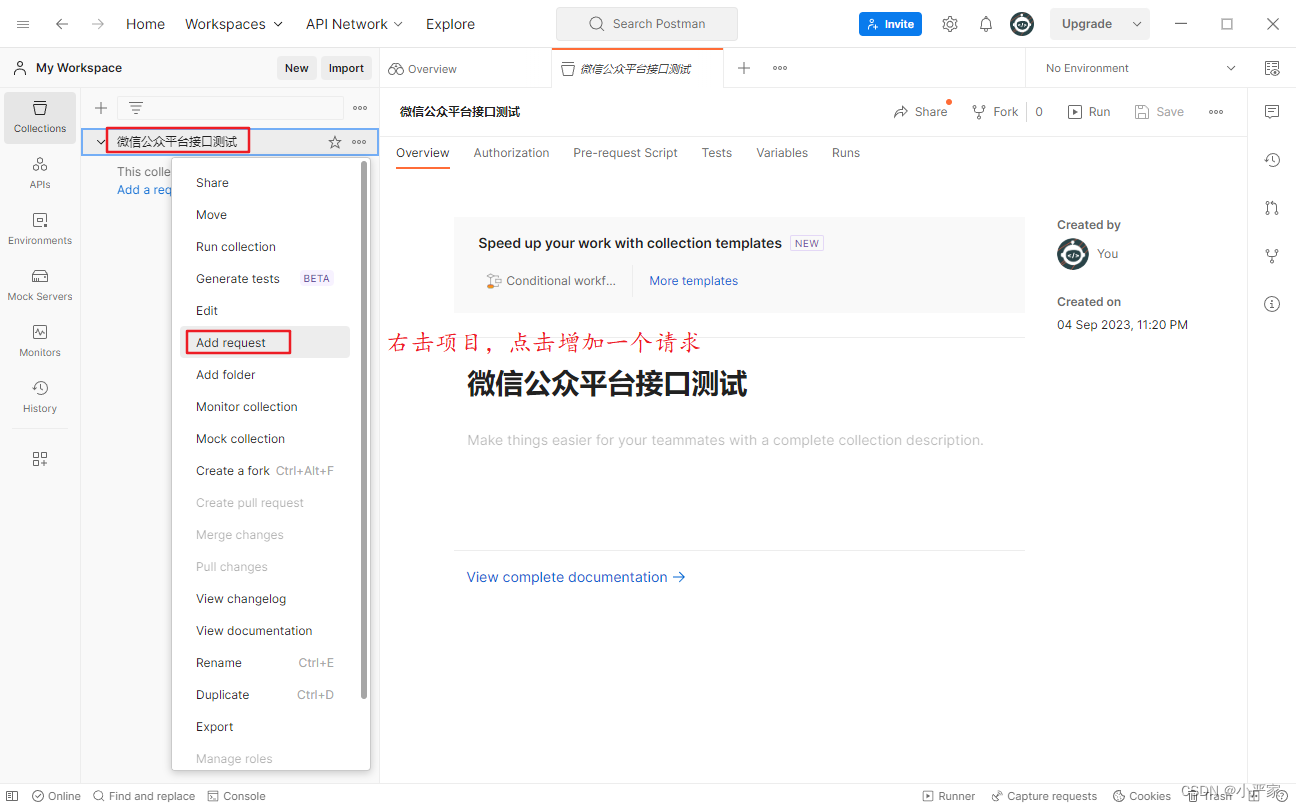The image size is (1296, 808).
Task: Open Environments in the sidebar
Action: [40, 229]
